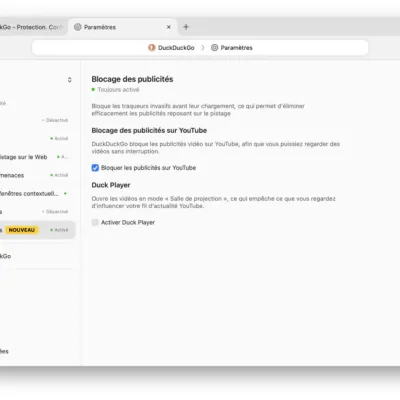400x400 pixels.
Task: Click the 'Duck Player' section heading
Action: point(111,185)
